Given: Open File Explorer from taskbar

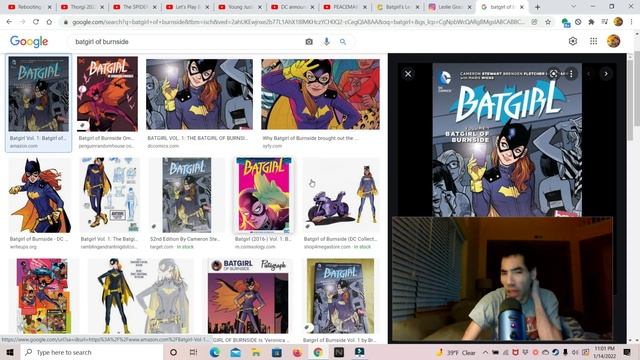Looking at the screenshot, I should [x=256, y=352].
